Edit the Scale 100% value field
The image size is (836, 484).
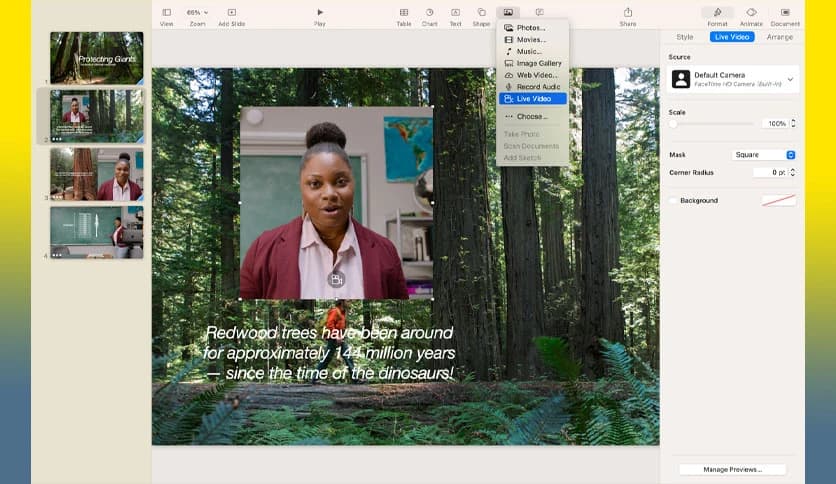pyautogui.click(x=775, y=124)
